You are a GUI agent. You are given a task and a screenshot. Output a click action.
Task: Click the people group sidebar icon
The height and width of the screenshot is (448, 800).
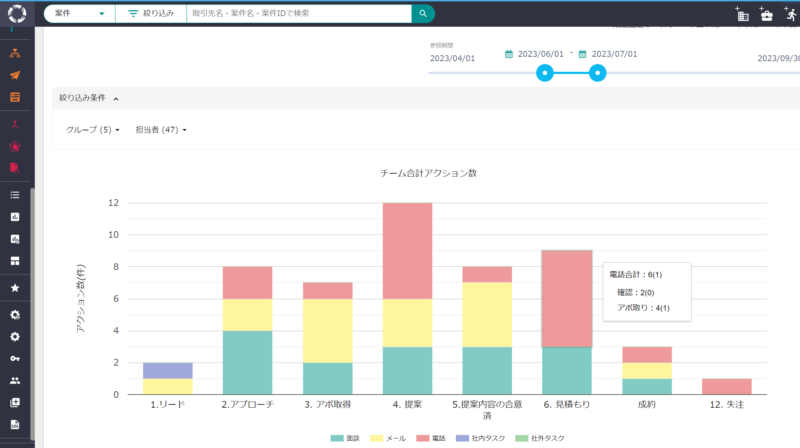coord(15,381)
